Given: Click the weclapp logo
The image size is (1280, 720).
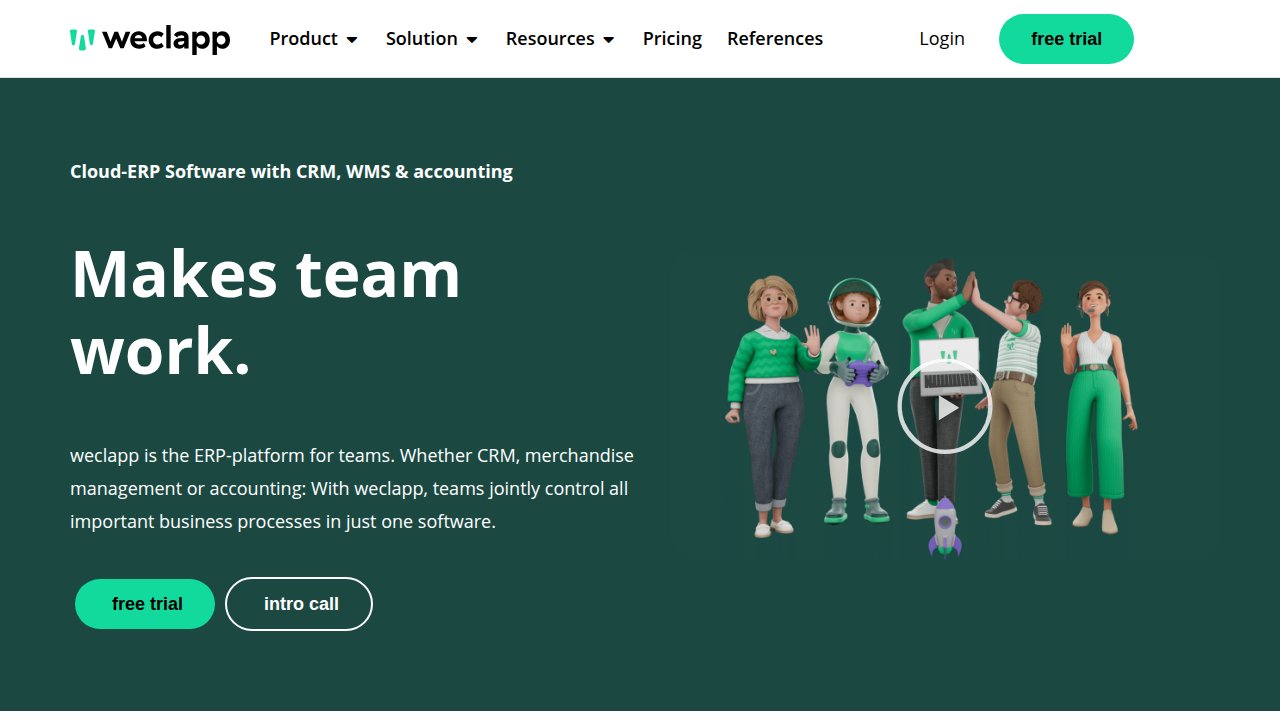Looking at the screenshot, I should pyautogui.click(x=150, y=39).
